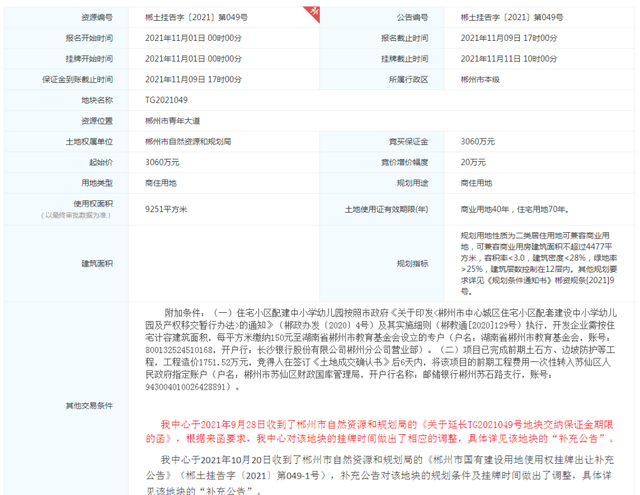The width and height of the screenshot is (640, 495).
Task: Select the district value 郴州市本级
Action: point(480,80)
